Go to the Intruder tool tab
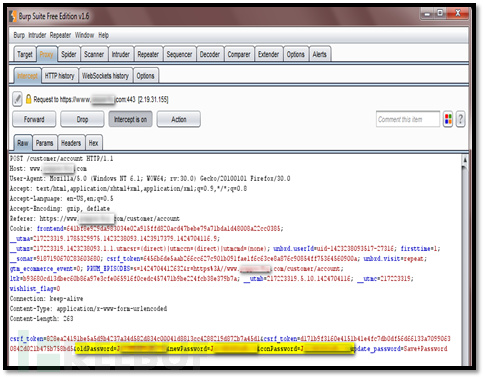 click(x=121, y=54)
